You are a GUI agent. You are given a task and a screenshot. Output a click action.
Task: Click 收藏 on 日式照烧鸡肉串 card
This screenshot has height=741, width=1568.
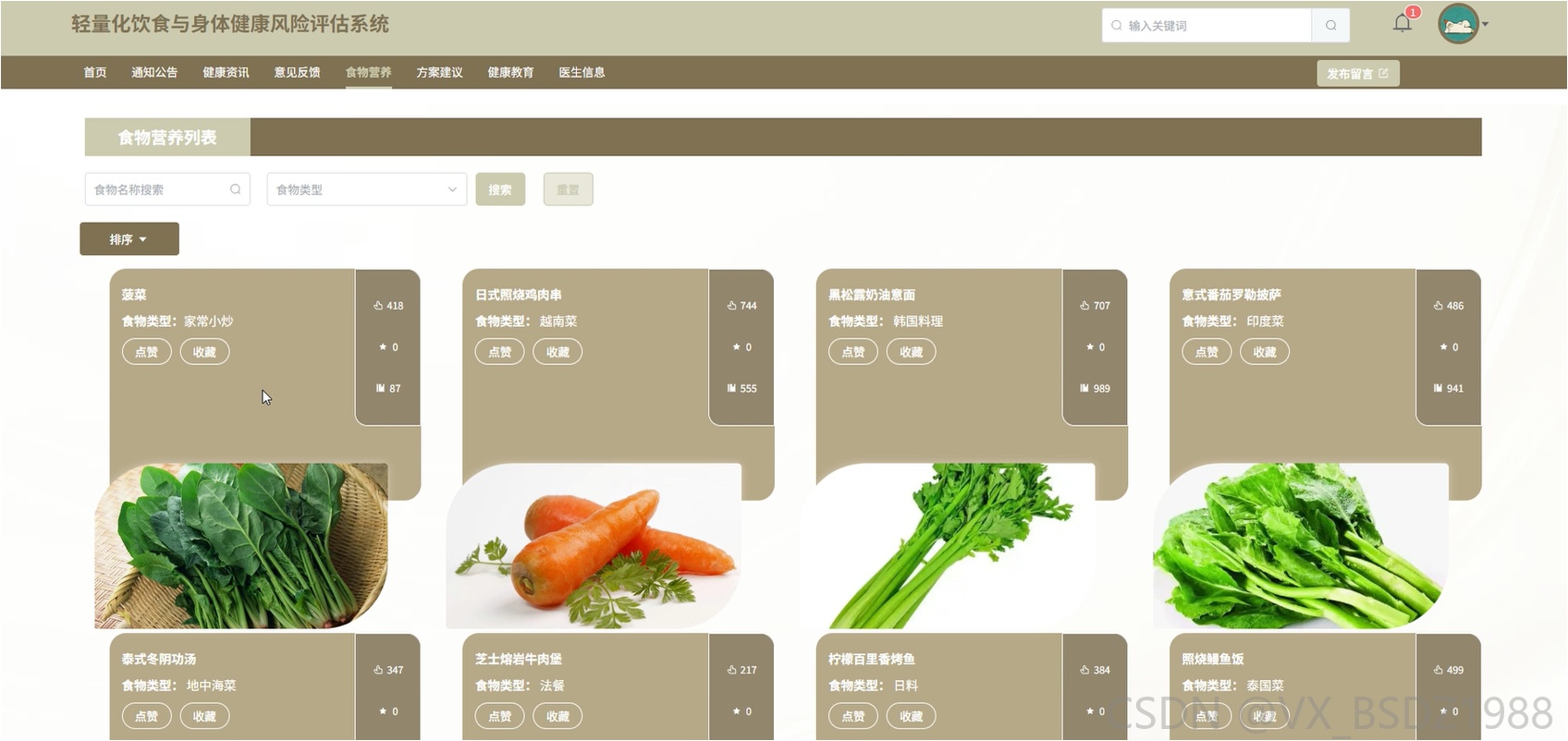tap(557, 352)
